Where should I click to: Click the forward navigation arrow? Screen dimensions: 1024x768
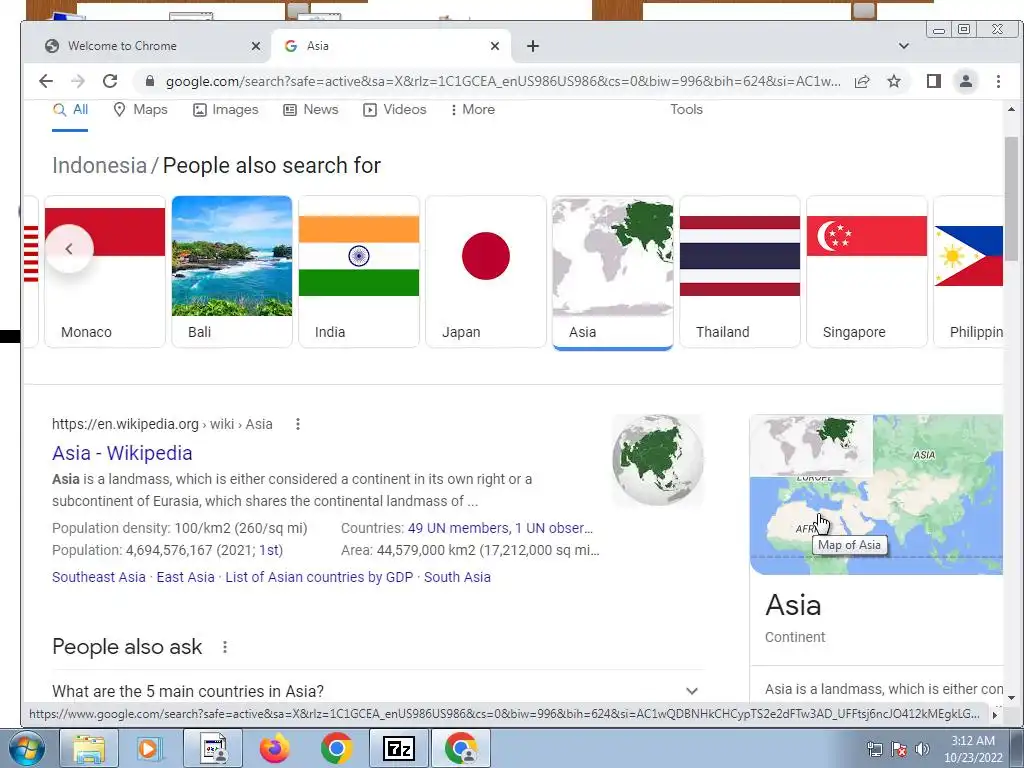pyautogui.click(x=78, y=81)
